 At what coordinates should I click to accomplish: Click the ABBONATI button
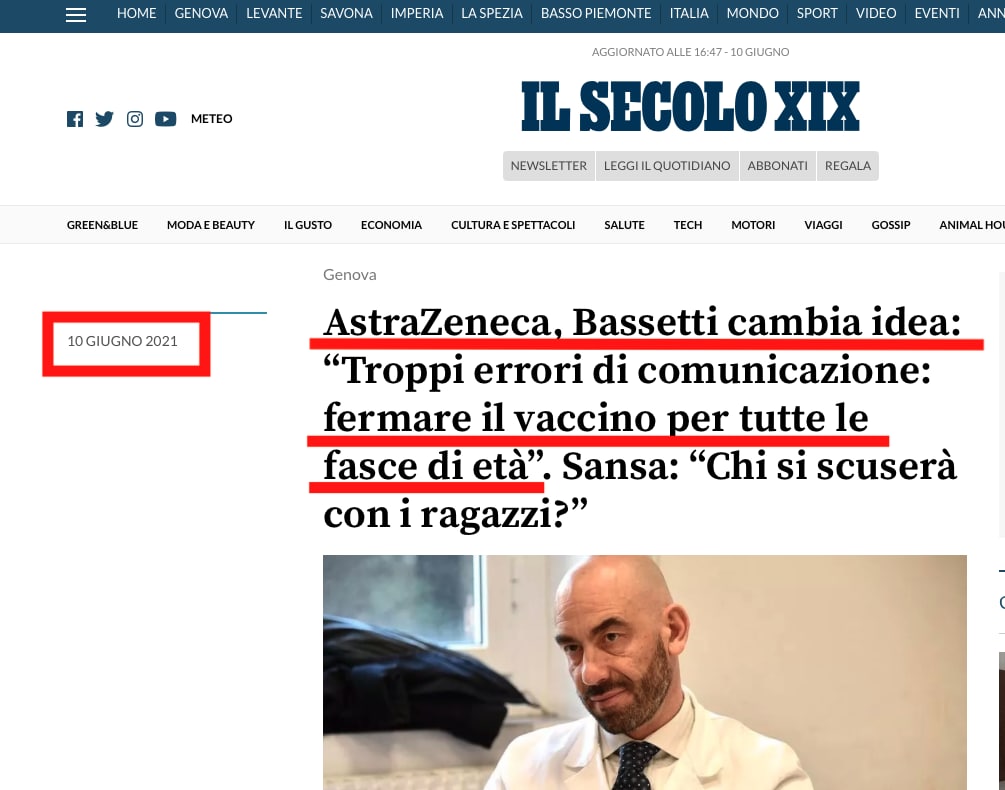click(777, 166)
